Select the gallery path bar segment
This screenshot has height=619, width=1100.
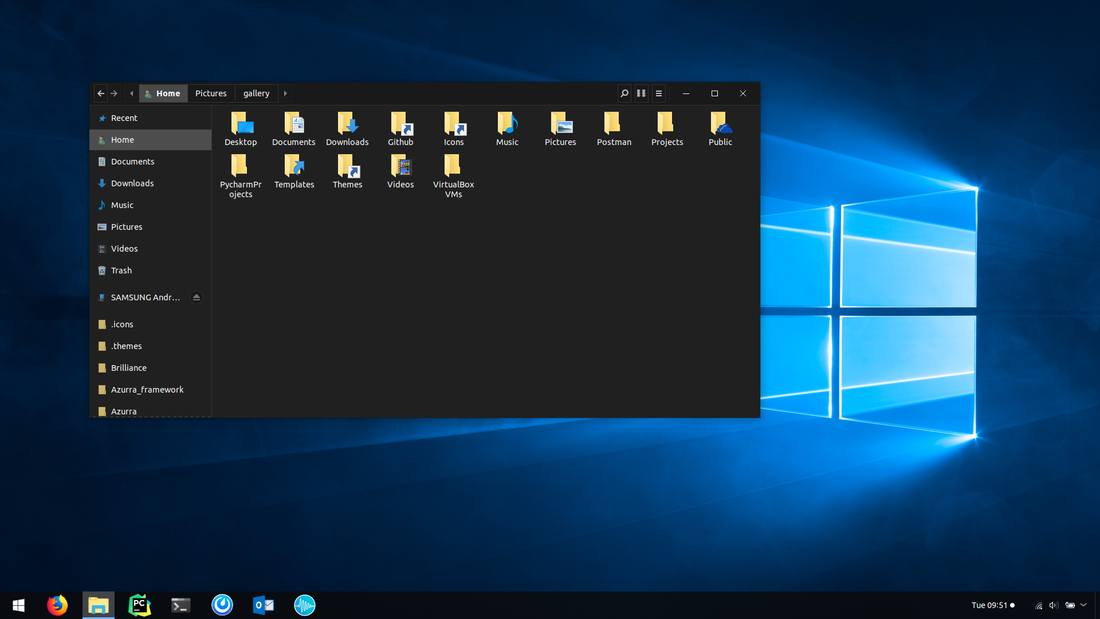256,93
